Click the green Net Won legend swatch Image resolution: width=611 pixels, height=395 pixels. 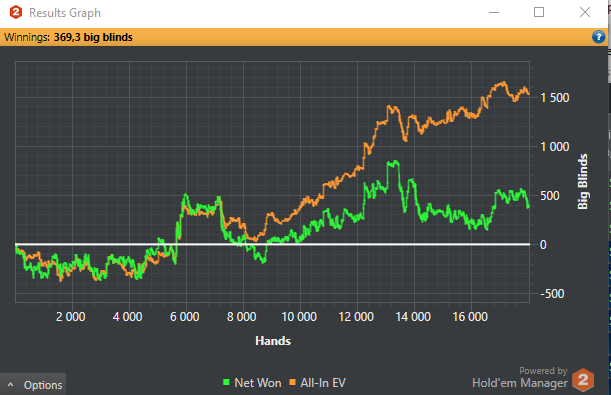click(226, 382)
